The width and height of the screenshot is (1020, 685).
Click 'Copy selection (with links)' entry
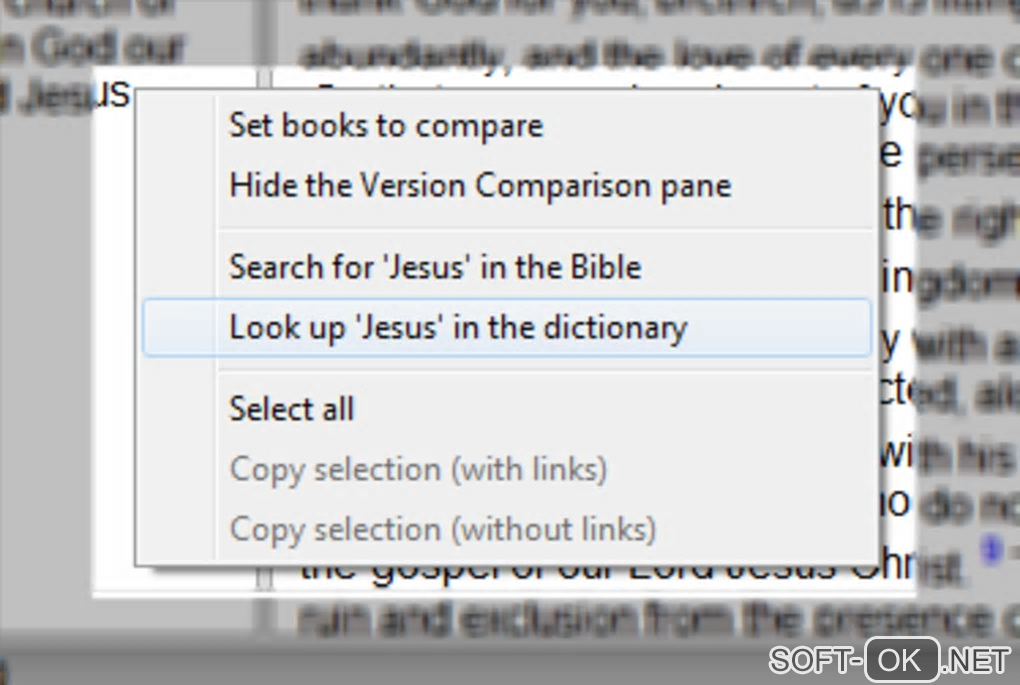(x=418, y=469)
